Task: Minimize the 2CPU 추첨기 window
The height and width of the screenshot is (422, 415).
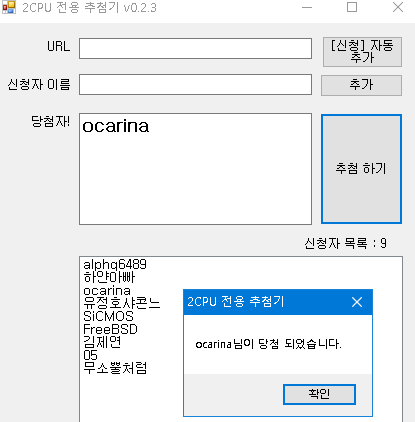Action: click(307, 7)
